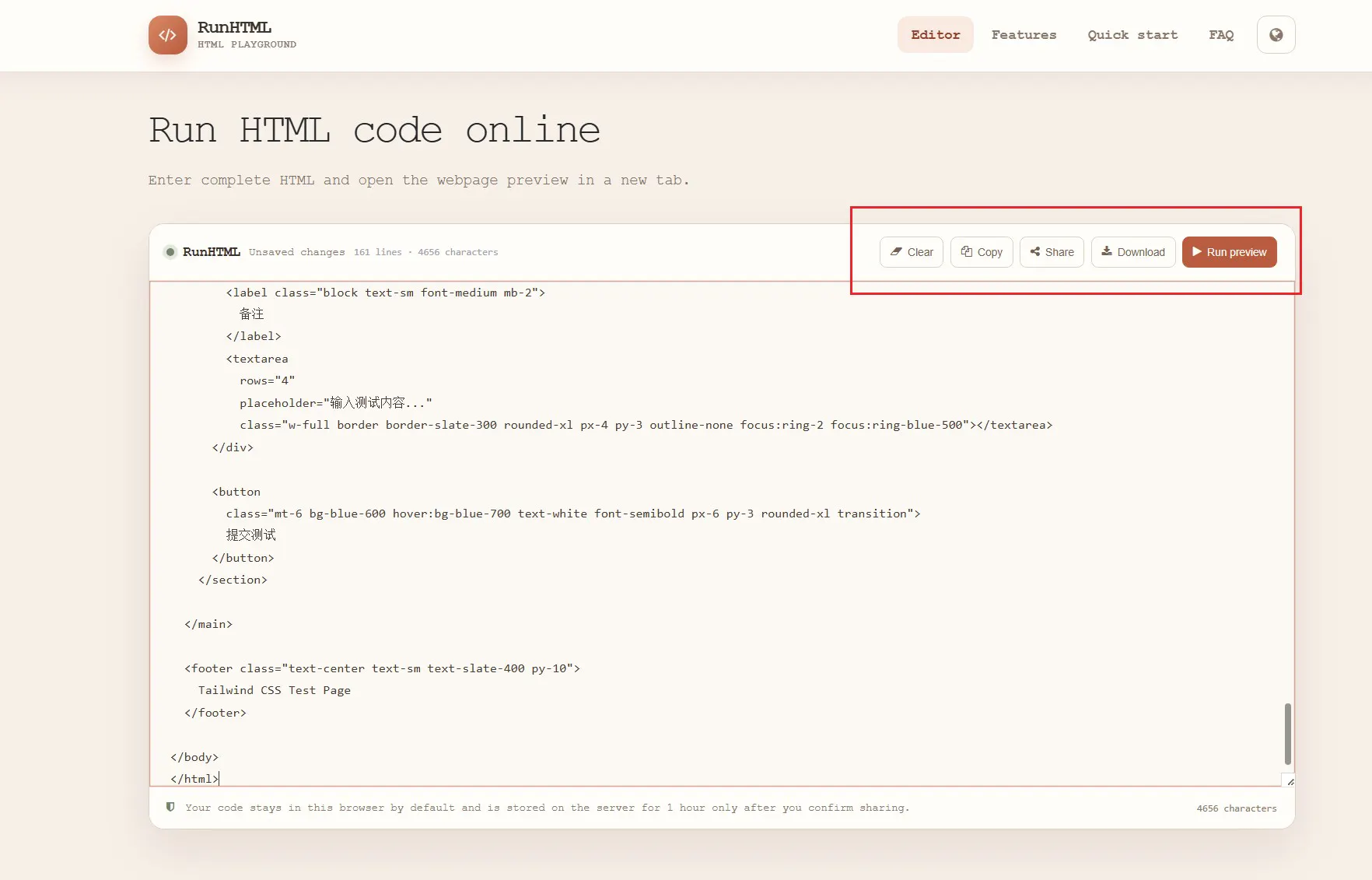1372x880 pixels.
Task: Click the '<button' code line
Action: point(236,492)
